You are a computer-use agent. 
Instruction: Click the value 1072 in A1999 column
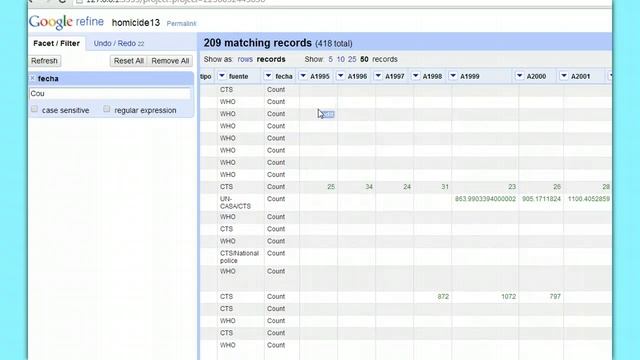(509, 297)
